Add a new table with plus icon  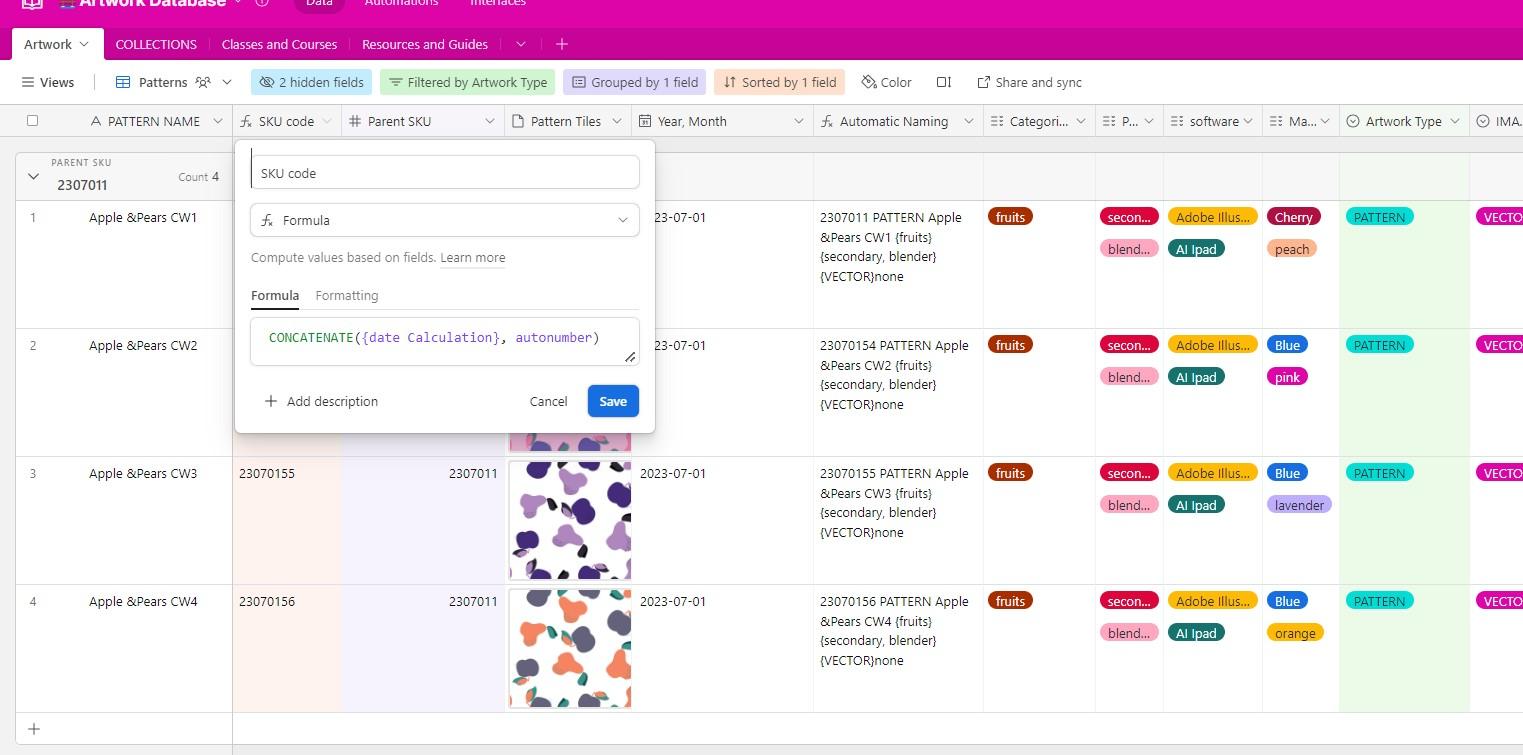tap(562, 44)
